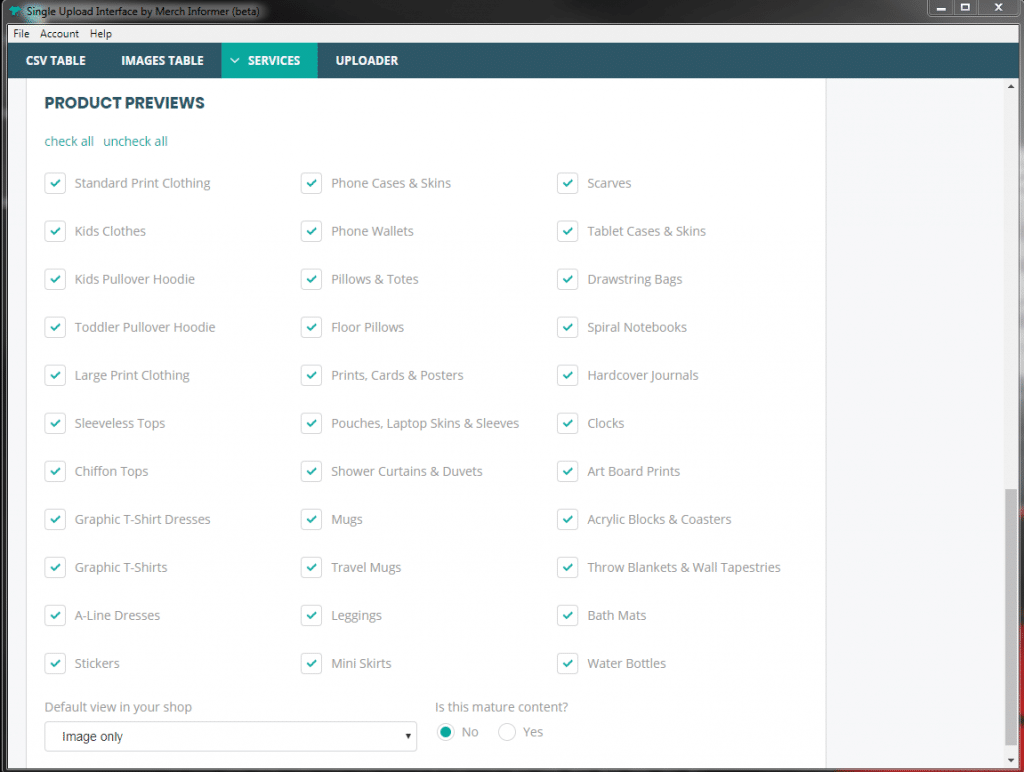
Task: Click the Merch Informer app icon in title bar
Action: coord(14,11)
